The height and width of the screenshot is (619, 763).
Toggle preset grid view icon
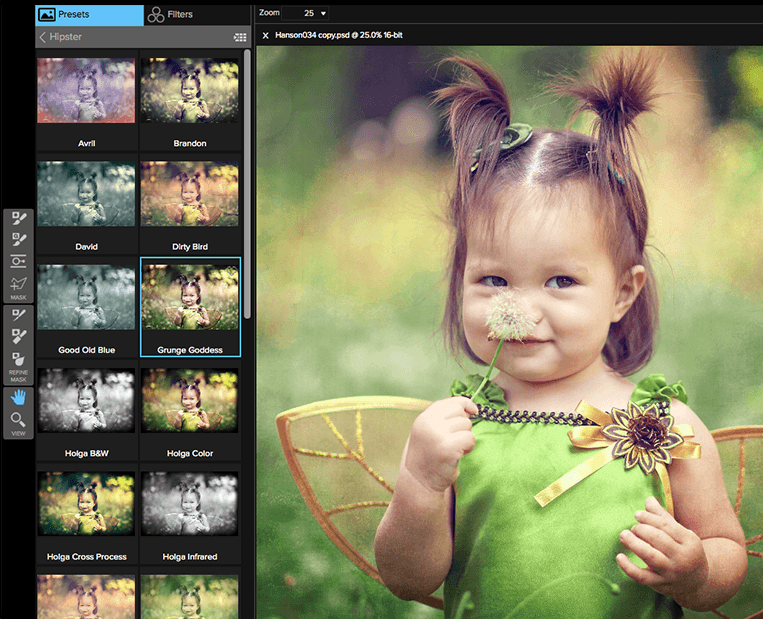point(240,37)
